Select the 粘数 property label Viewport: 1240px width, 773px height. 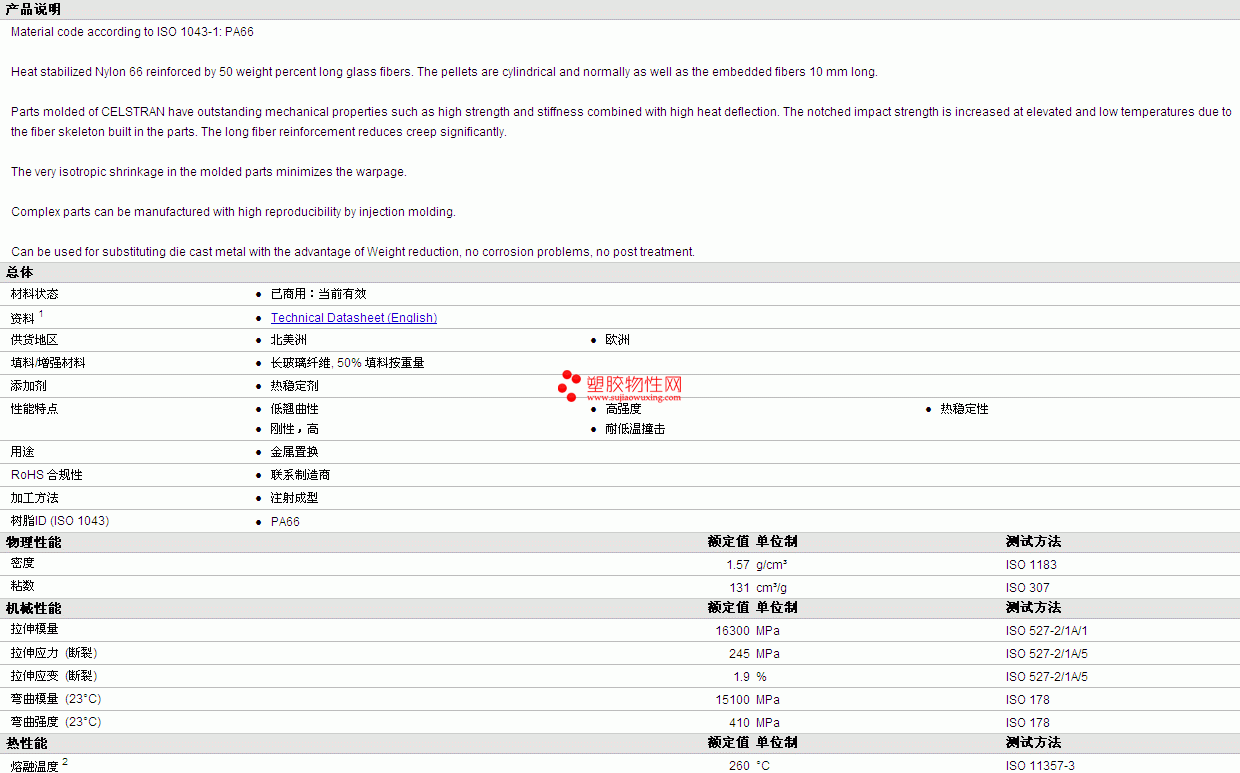[x=23, y=586]
